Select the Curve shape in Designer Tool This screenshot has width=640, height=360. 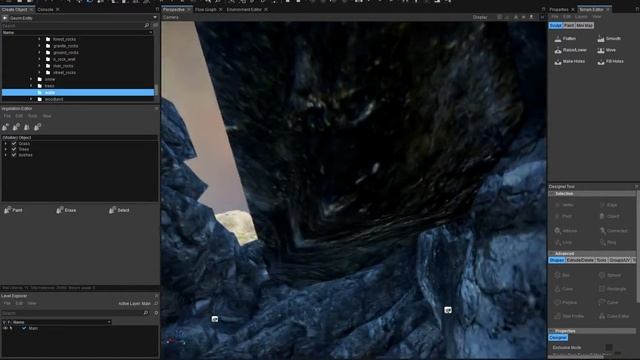609,302
